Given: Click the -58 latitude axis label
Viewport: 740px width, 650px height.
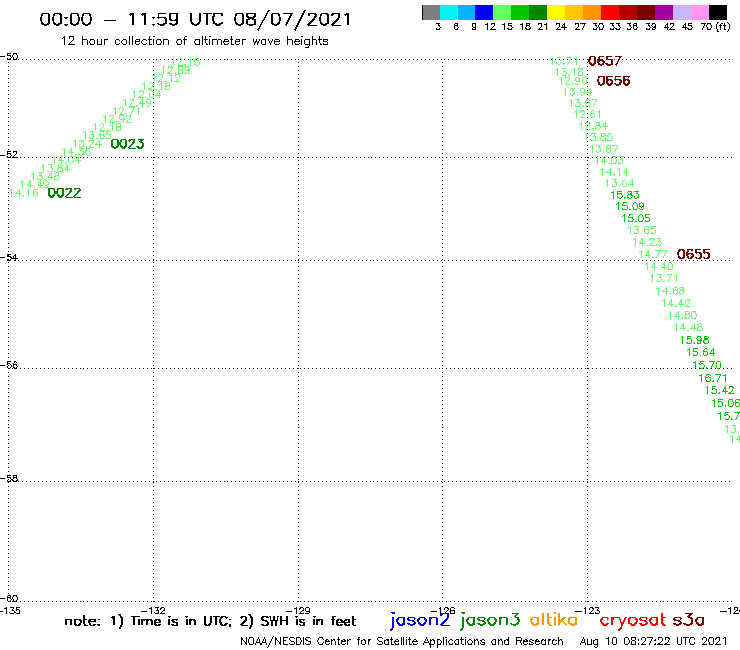Looking at the screenshot, I should click(x=9, y=479).
